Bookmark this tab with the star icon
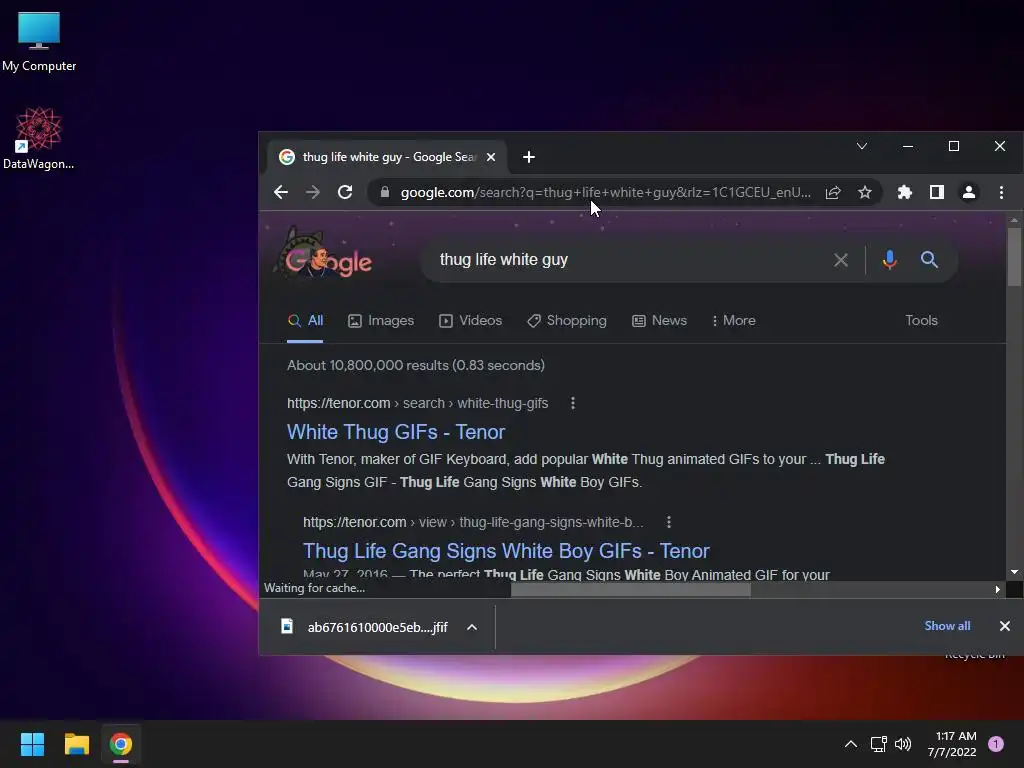Image resolution: width=1024 pixels, height=768 pixels. (865, 192)
